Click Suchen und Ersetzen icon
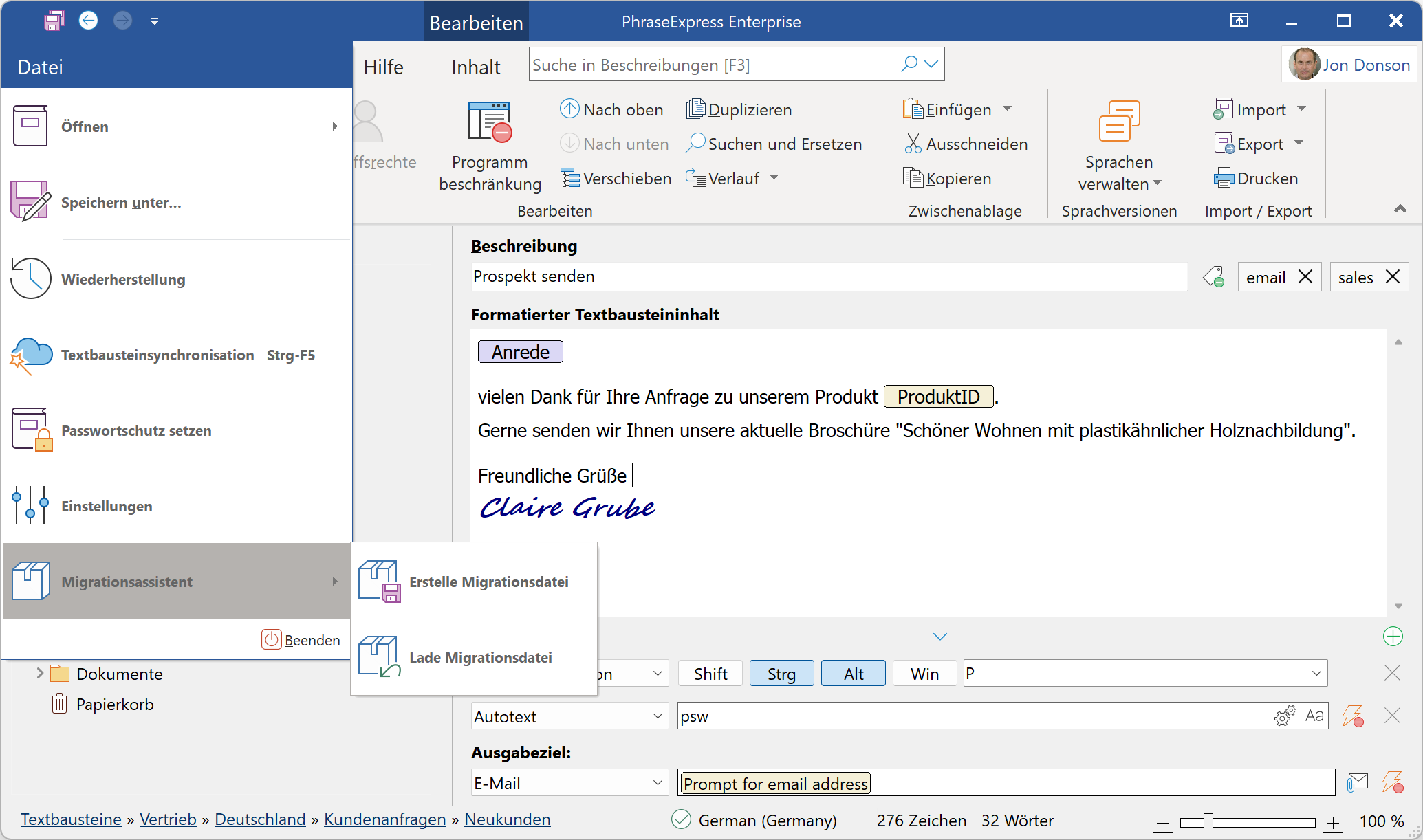1423x840 pixels. tap(695, 144)
